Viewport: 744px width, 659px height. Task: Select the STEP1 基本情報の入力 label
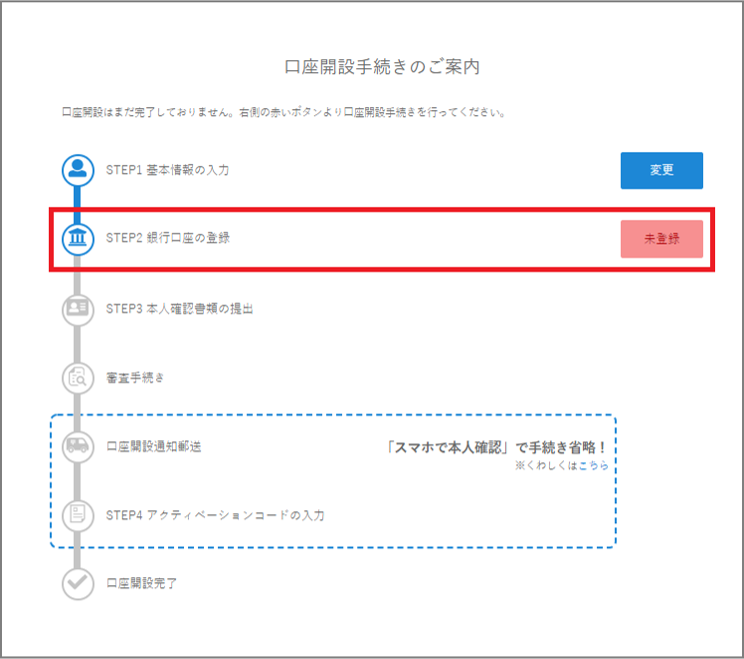point(167,170)
